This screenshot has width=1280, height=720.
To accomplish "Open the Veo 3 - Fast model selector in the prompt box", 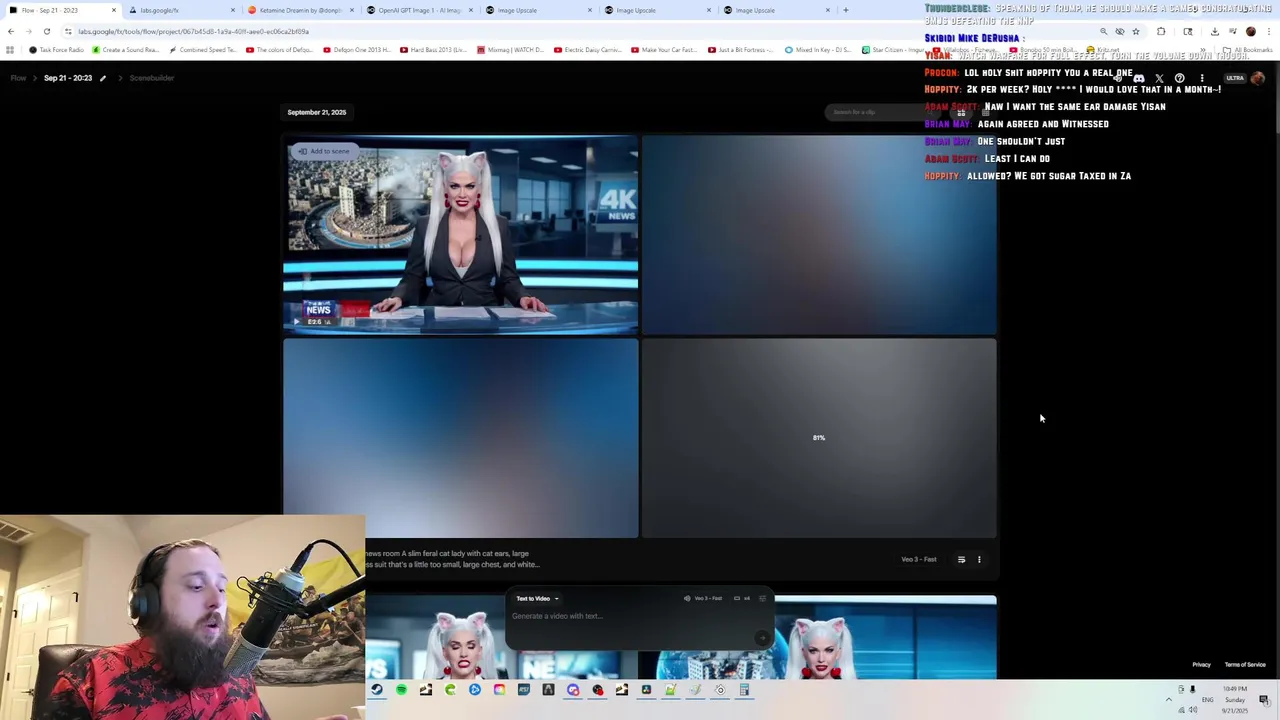I will [x=703, y=598].
